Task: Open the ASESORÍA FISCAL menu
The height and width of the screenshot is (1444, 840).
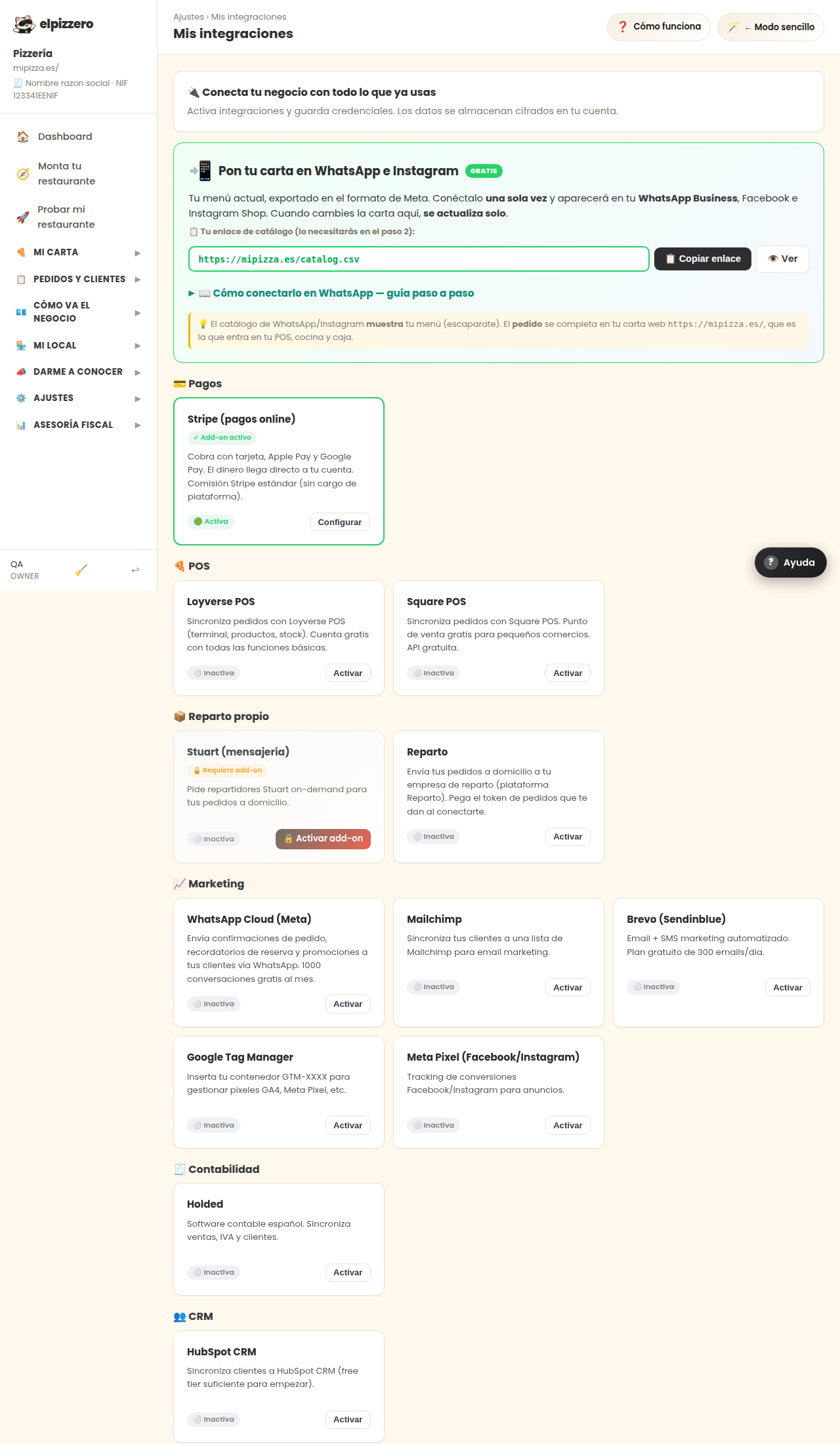Action: pos(78,425)
